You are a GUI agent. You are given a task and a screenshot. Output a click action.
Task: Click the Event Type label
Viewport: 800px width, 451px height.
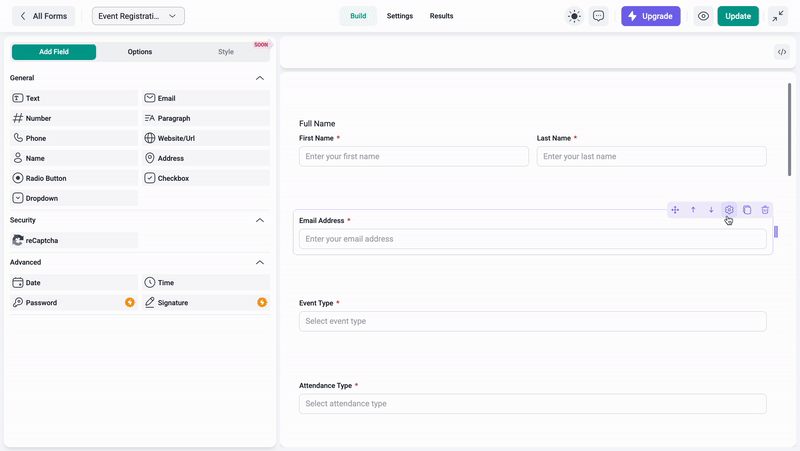coord(316,303)
